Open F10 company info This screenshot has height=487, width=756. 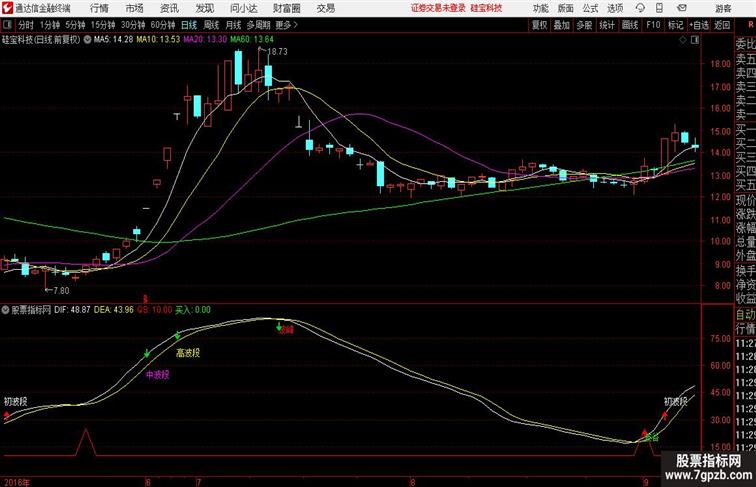point(653,25)
